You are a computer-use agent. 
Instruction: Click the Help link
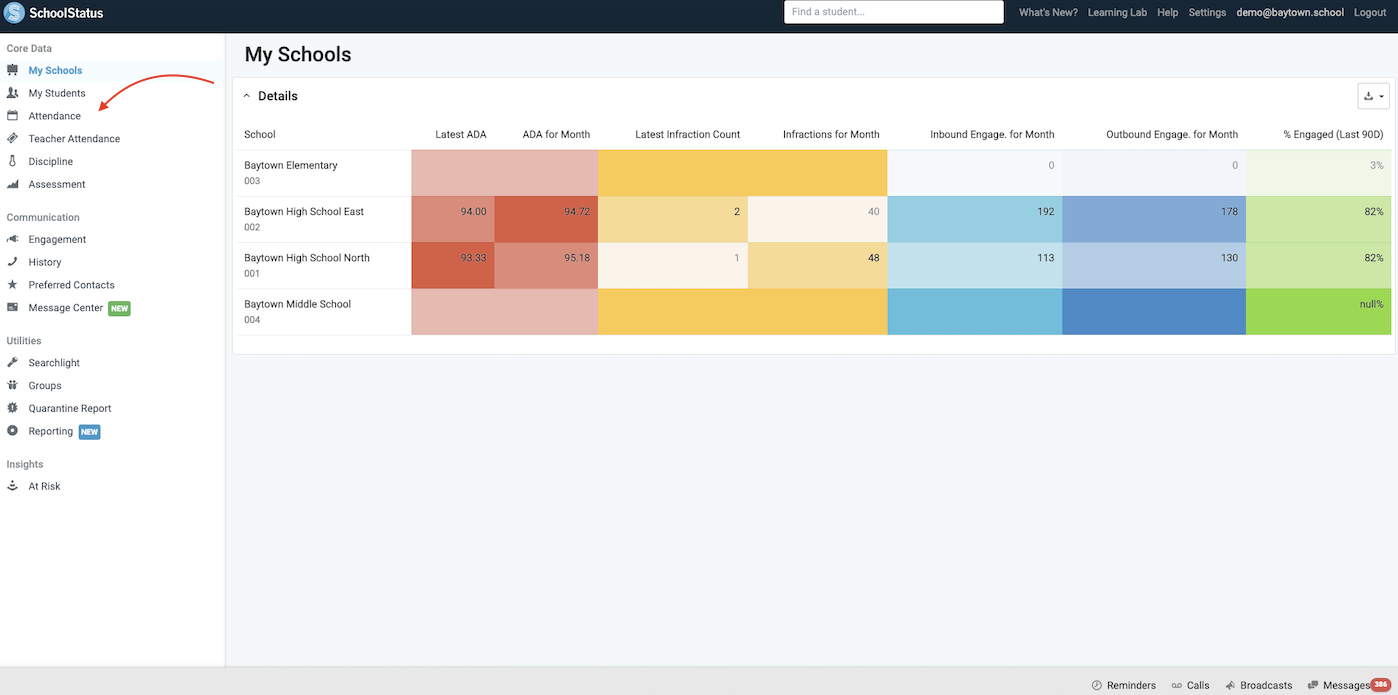(x=1168, y=13)
